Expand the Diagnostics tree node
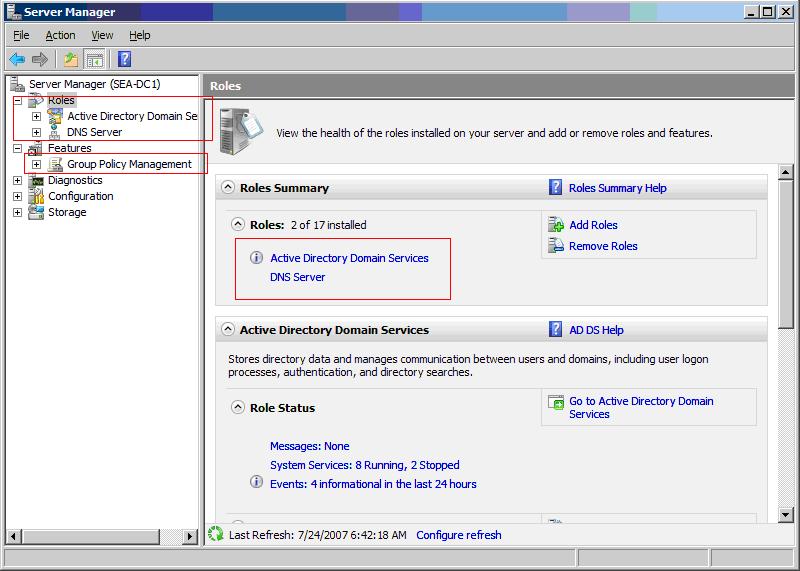Screen dimensions: 800x571 click(17, 181)
